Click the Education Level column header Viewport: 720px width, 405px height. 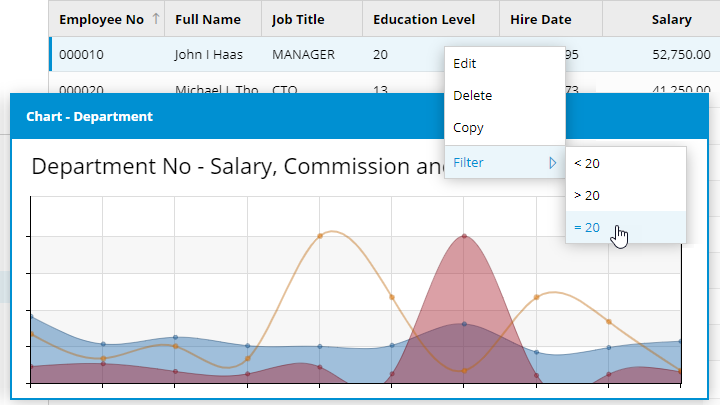coord(423,19)
